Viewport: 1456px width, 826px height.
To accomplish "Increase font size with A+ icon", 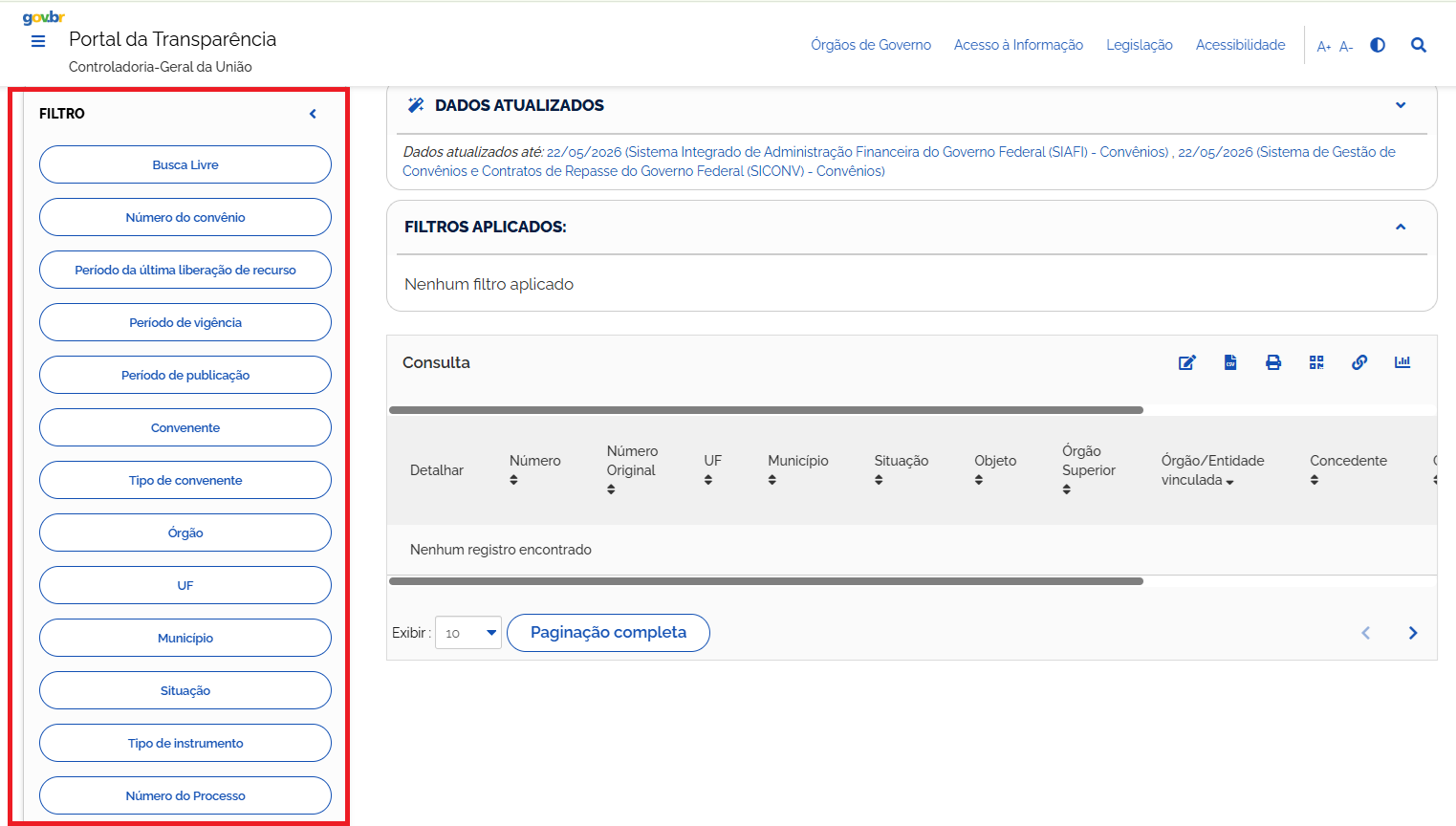I will click(x=1324, y=46).
